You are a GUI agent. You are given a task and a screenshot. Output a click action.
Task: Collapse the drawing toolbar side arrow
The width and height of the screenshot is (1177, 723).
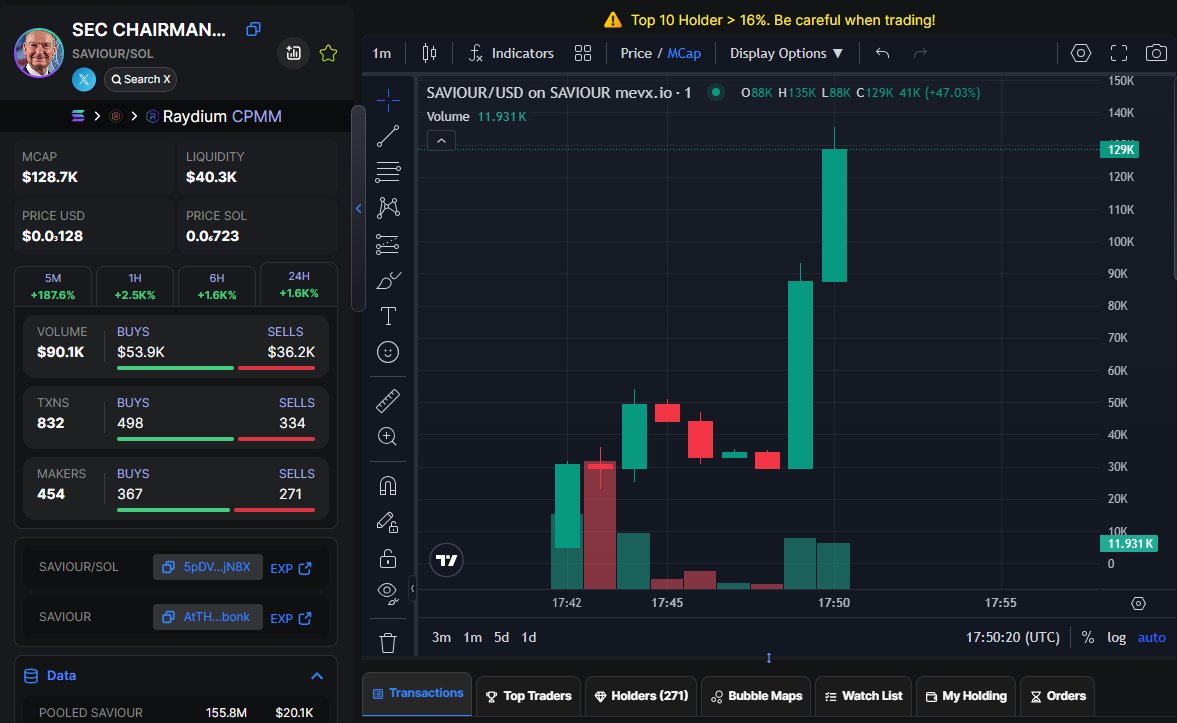[x=412, y=589]
